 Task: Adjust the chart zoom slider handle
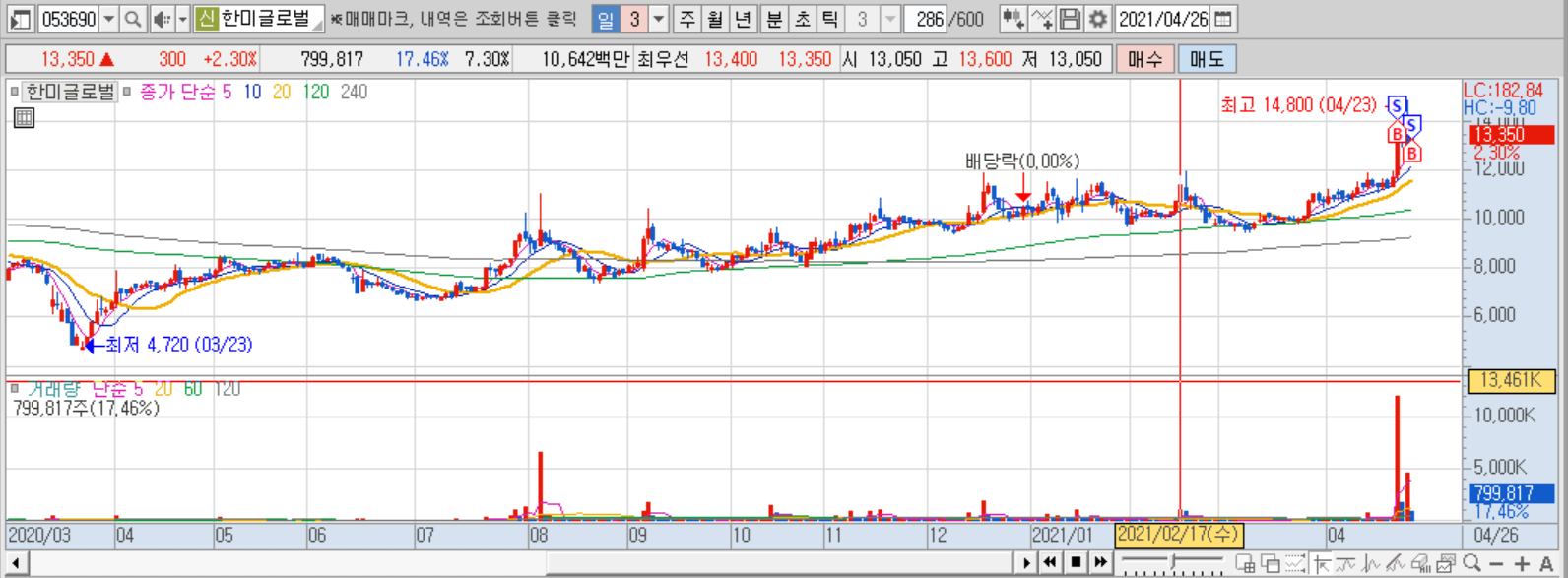coord(1173,561)
